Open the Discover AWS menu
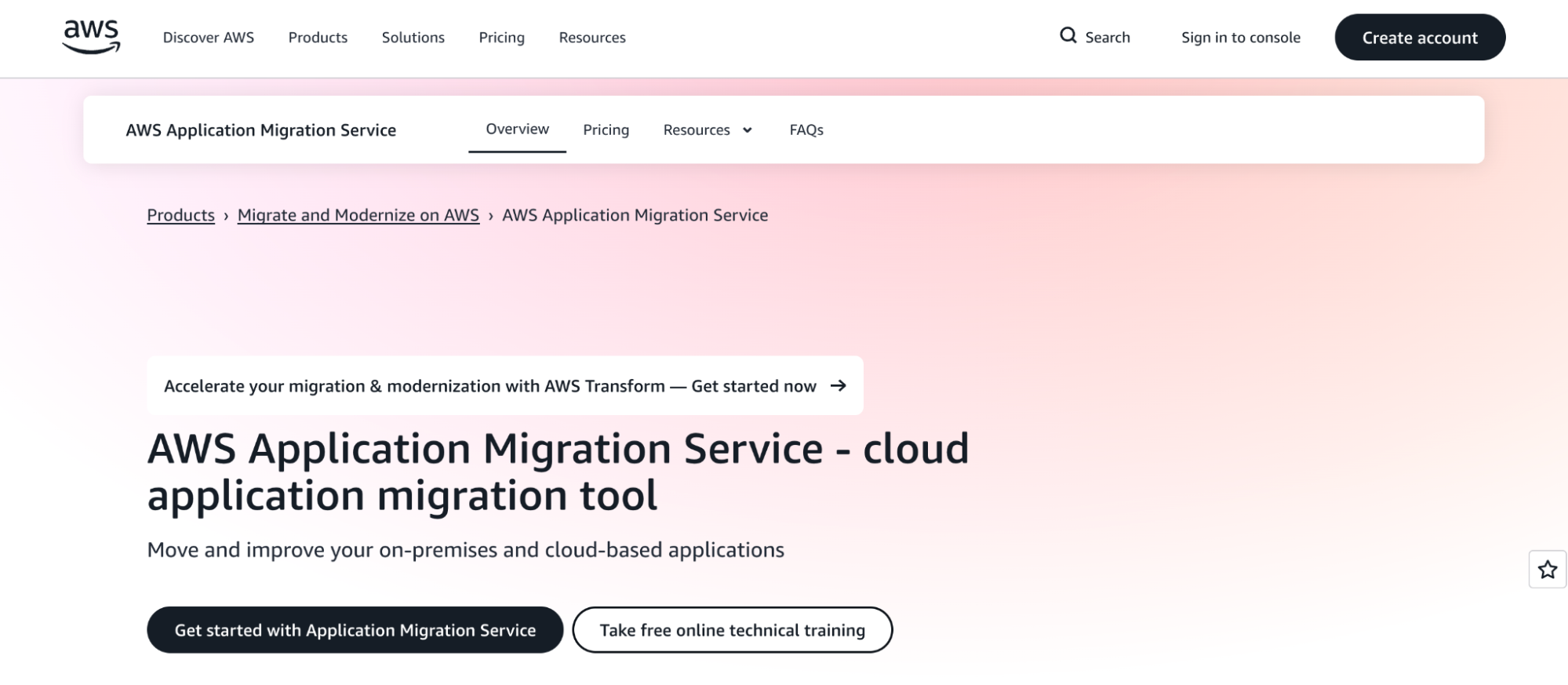Image resolution: width=1568 pixels, height=685 pixels. [208, 38]
